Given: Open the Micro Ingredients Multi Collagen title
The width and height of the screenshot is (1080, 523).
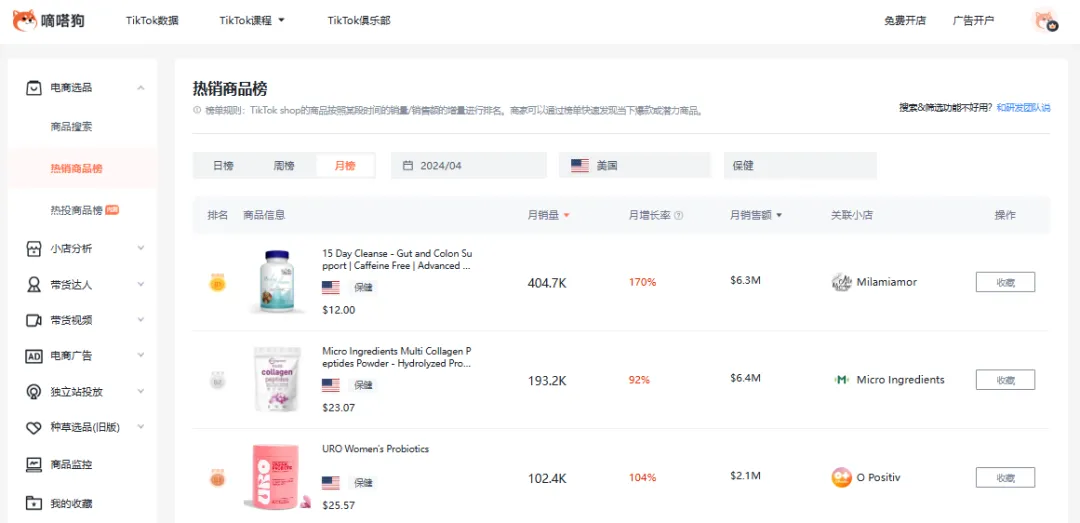Looking at the screenshot, I should pyautogui.click(x=397, y=357).
